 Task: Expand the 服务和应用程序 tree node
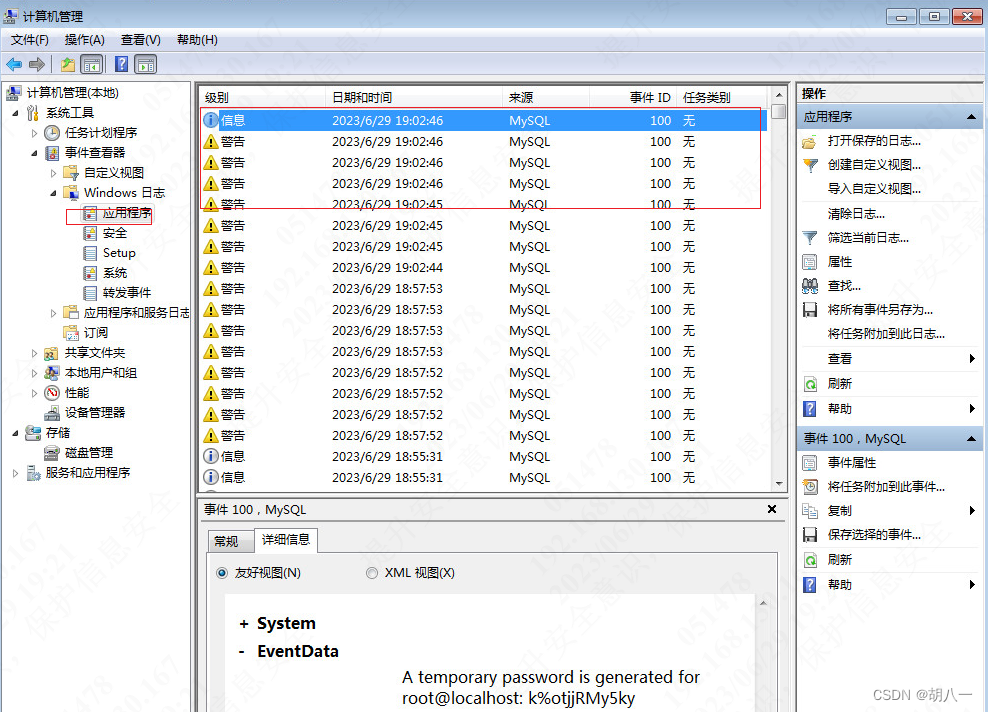(x=15, y=473)
